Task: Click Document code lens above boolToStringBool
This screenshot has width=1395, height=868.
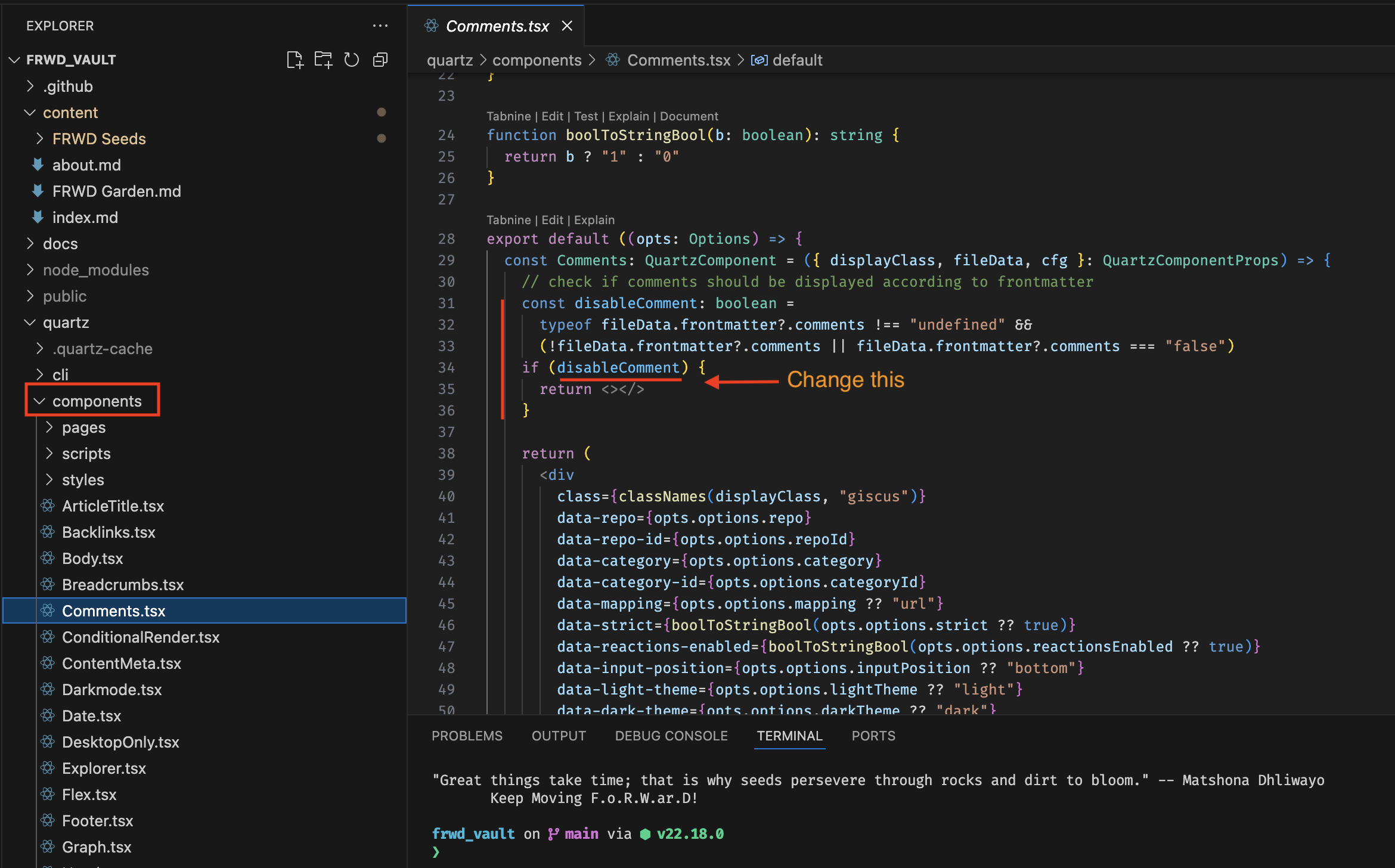Action: coord(689,116)
